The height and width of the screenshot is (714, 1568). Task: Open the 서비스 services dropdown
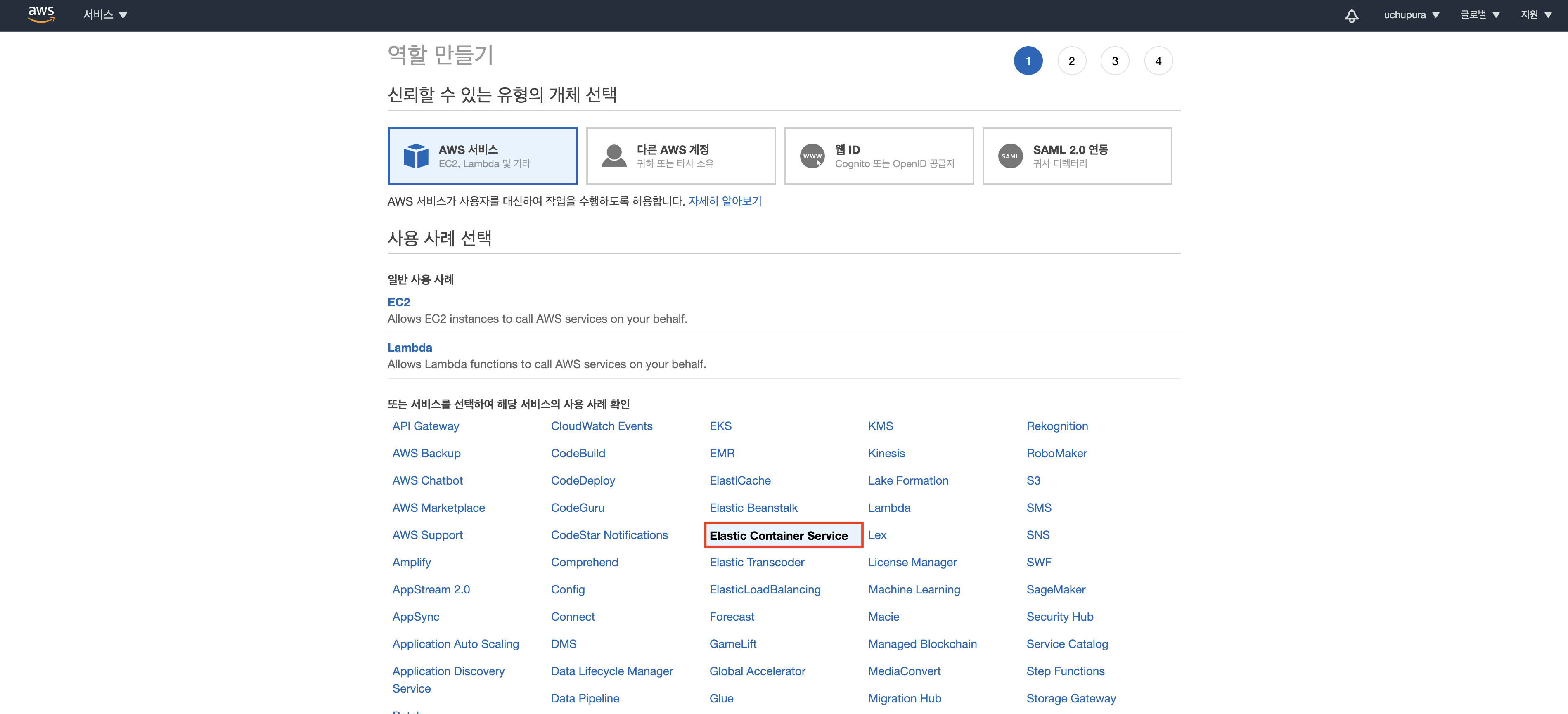click(105, 14)
